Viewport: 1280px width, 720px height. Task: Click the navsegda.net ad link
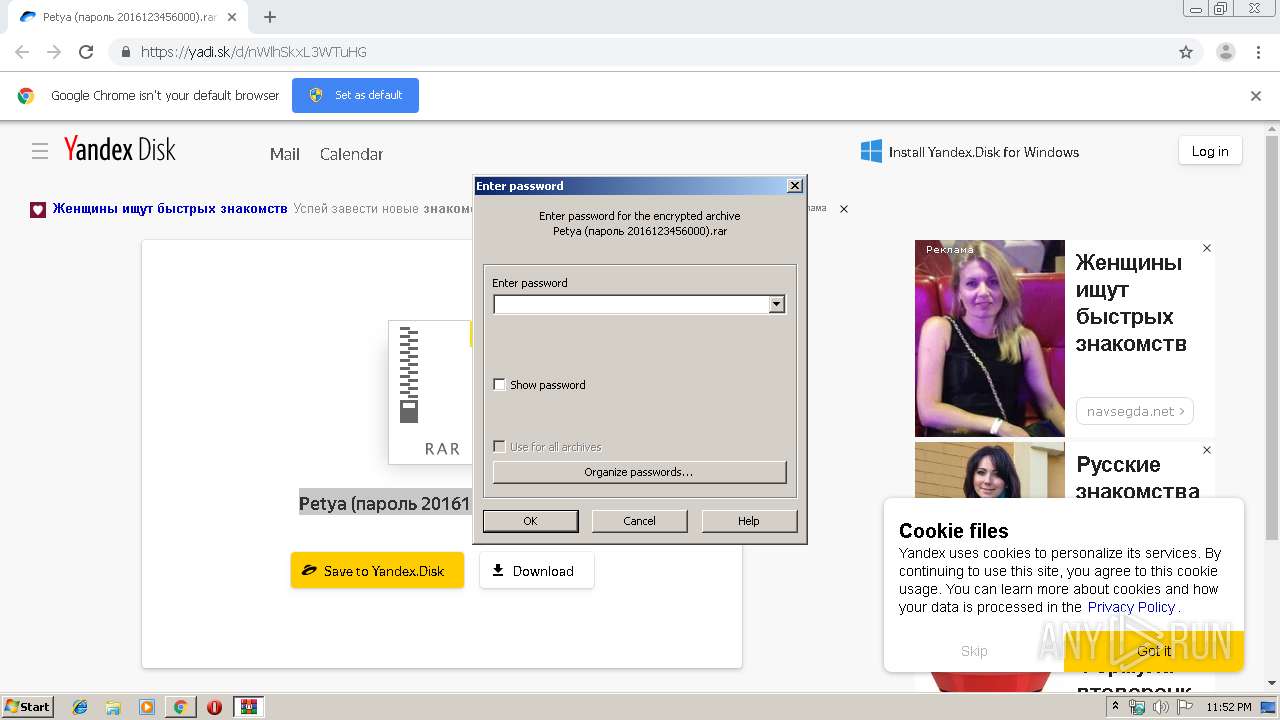(1135, 411)
